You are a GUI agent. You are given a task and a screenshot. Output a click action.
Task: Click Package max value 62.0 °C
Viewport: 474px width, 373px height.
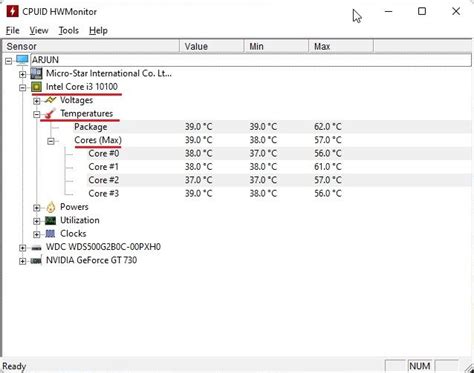pos(328,127)
